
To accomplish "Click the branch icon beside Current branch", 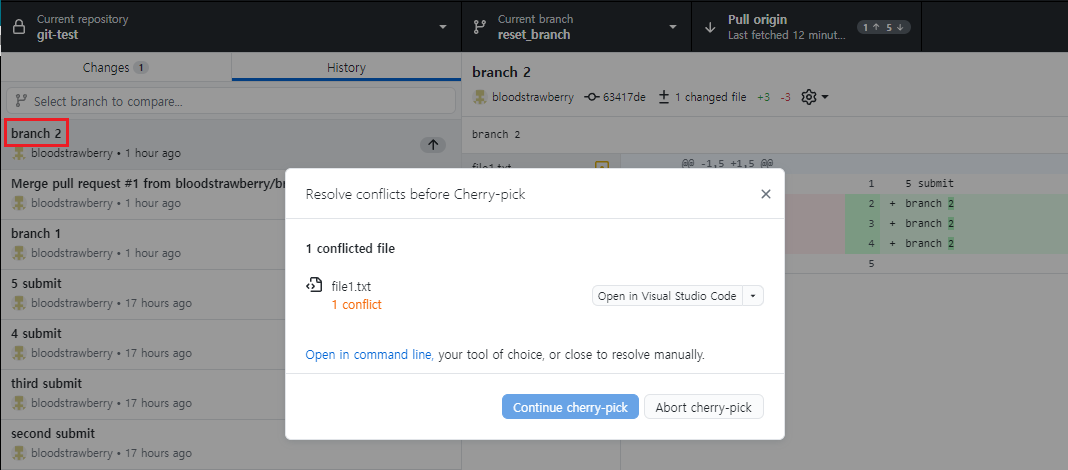I will pos(480,27).
